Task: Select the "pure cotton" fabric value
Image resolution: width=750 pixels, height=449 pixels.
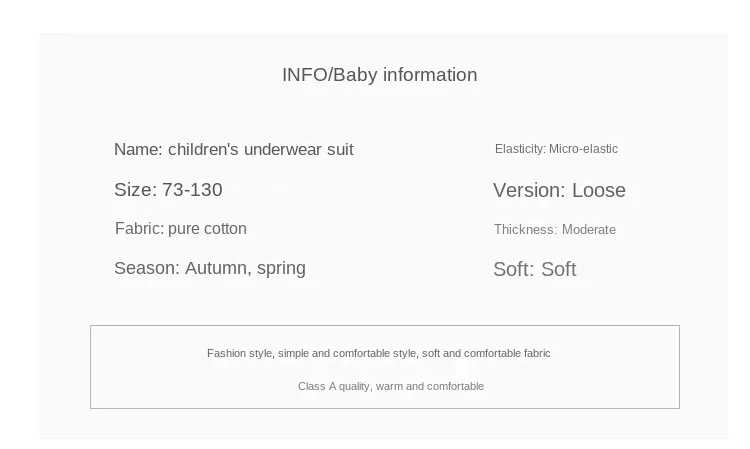Action: point(207,229)
